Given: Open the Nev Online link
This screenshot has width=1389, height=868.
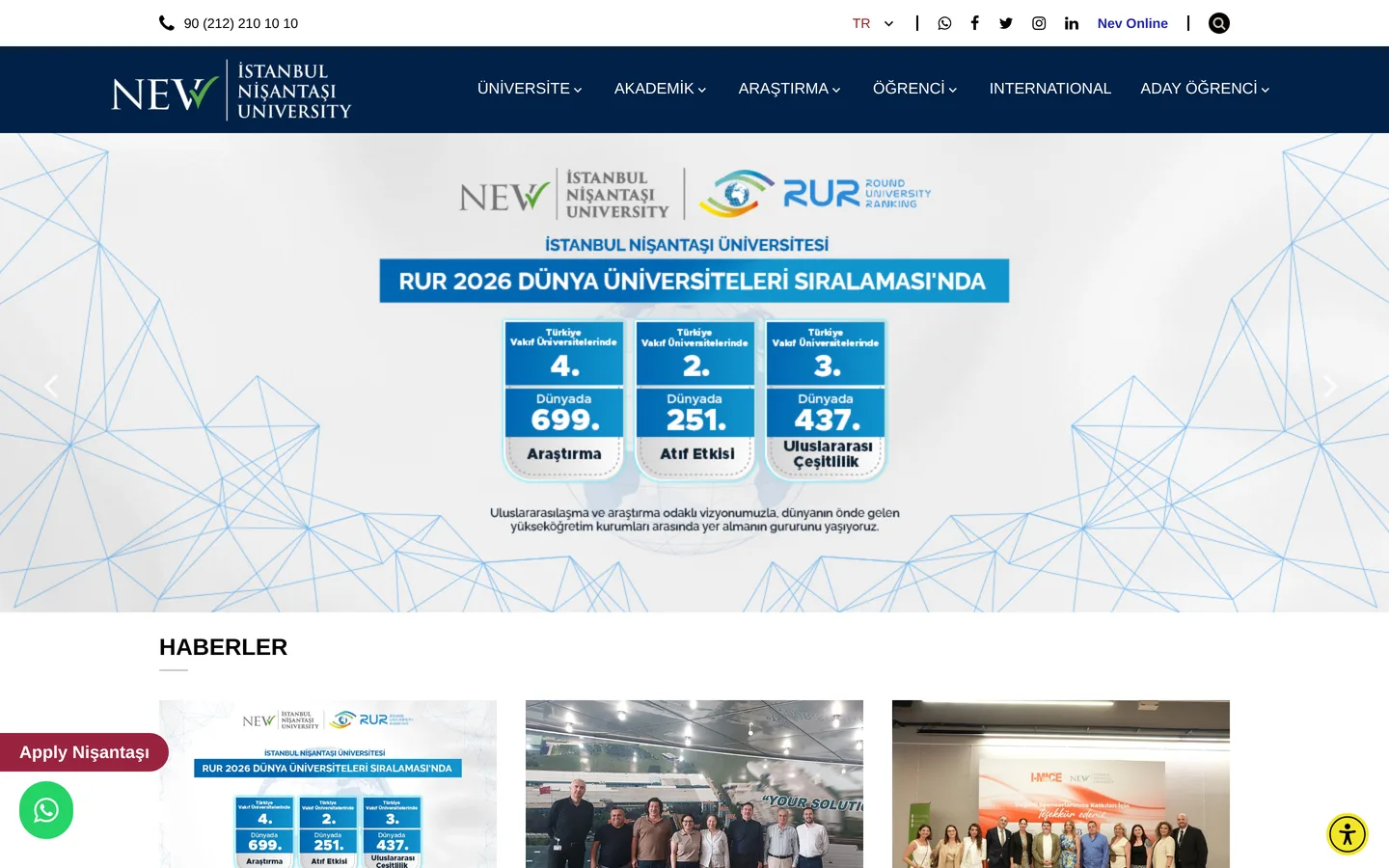Looking at the screenshot, I should pos(1132,23).
